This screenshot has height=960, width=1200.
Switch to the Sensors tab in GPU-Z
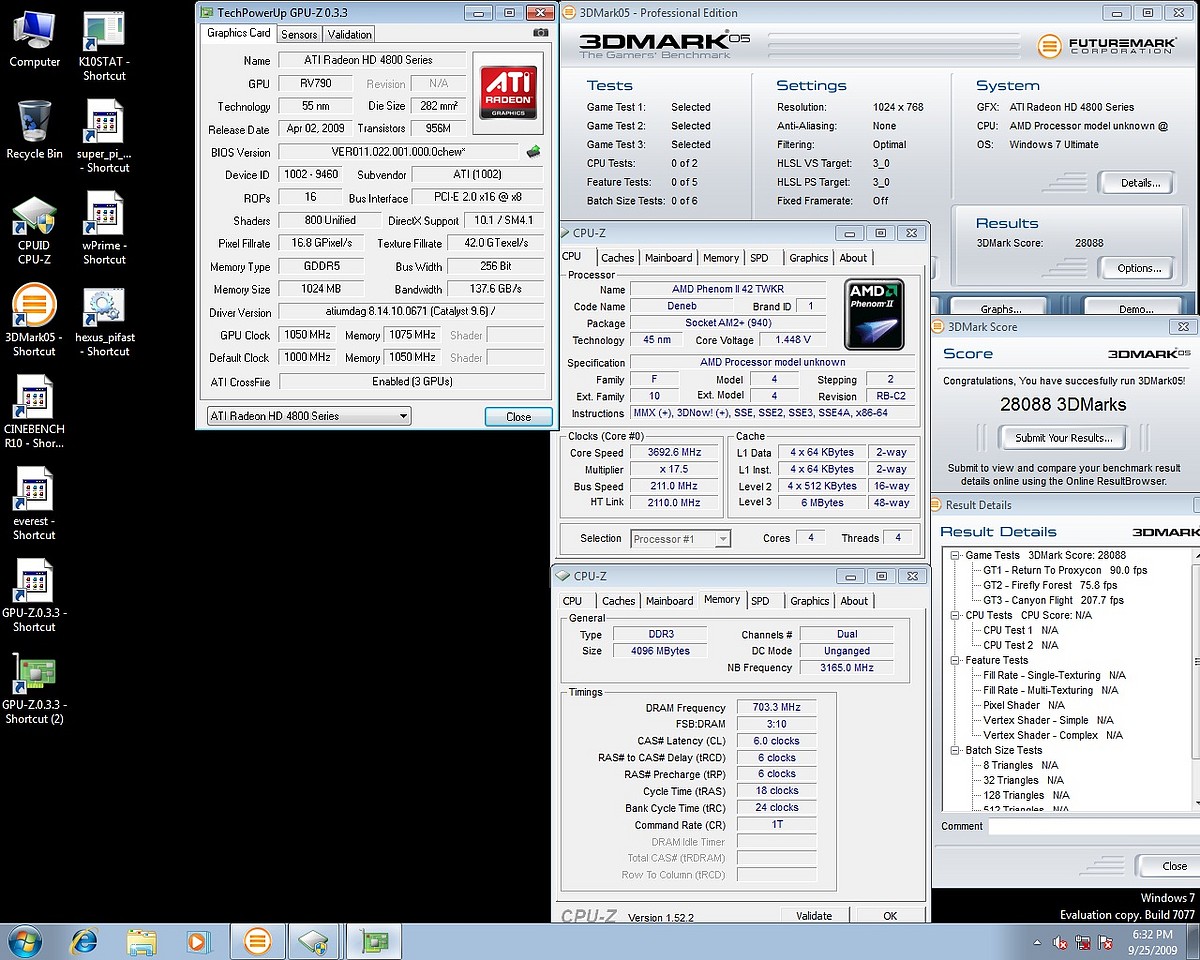299,34
